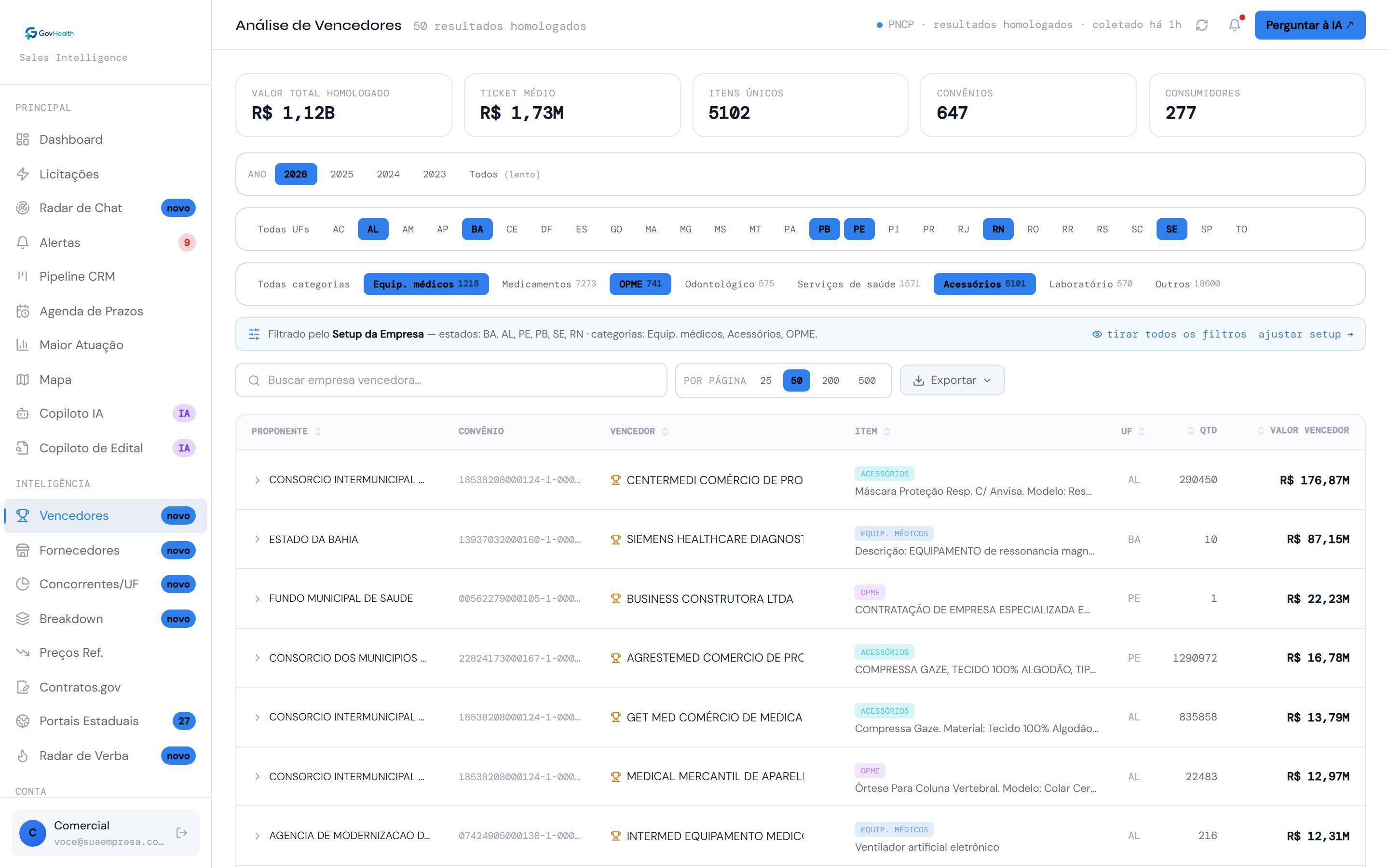Sort table by Proponente column

(286, 431)
